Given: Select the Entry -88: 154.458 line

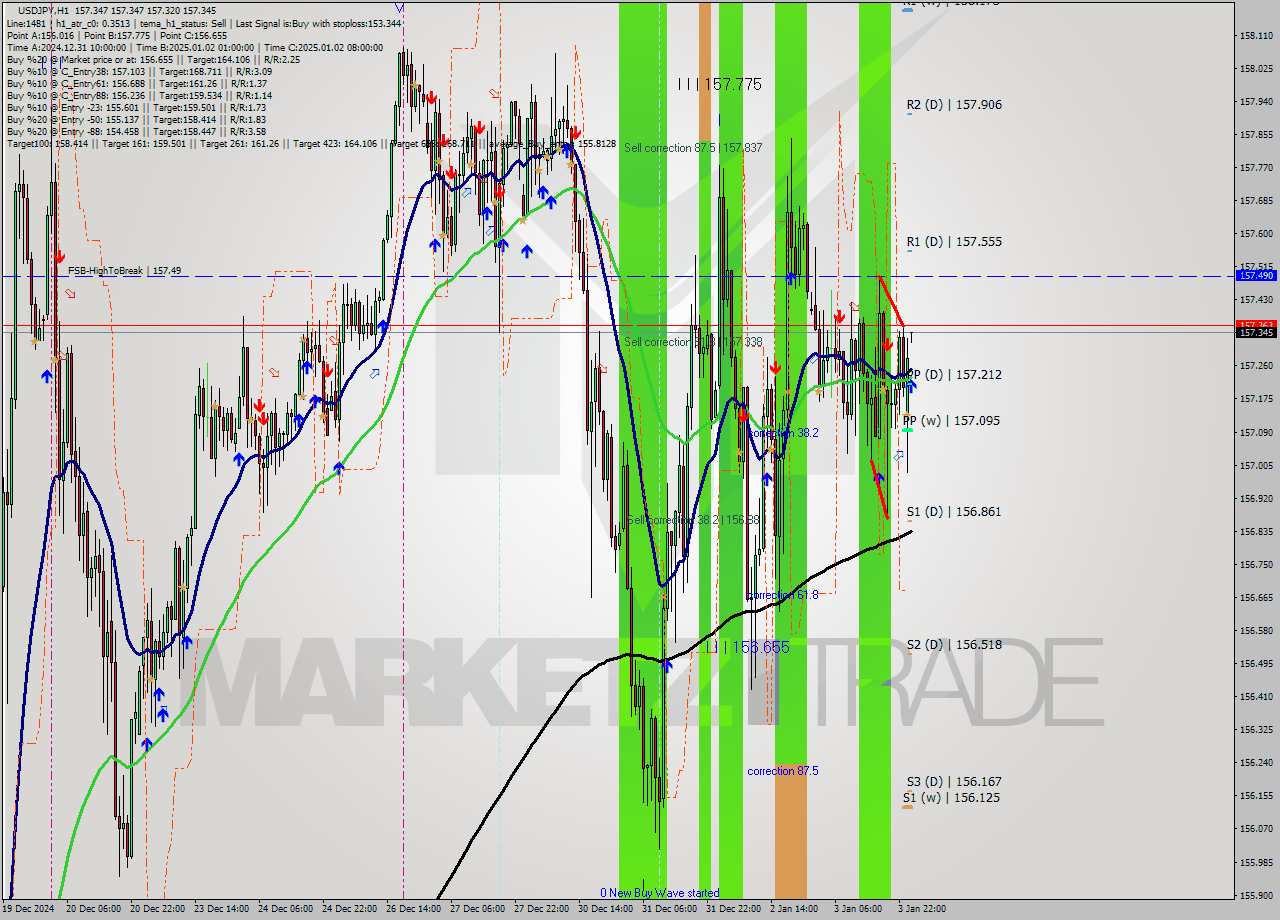Looking at the screenshot, I should [x=136, y=132].
